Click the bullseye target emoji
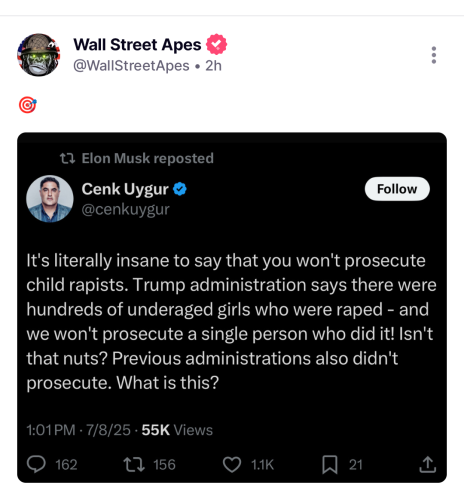The image size is (464, 500). click(x=28, y=105)
